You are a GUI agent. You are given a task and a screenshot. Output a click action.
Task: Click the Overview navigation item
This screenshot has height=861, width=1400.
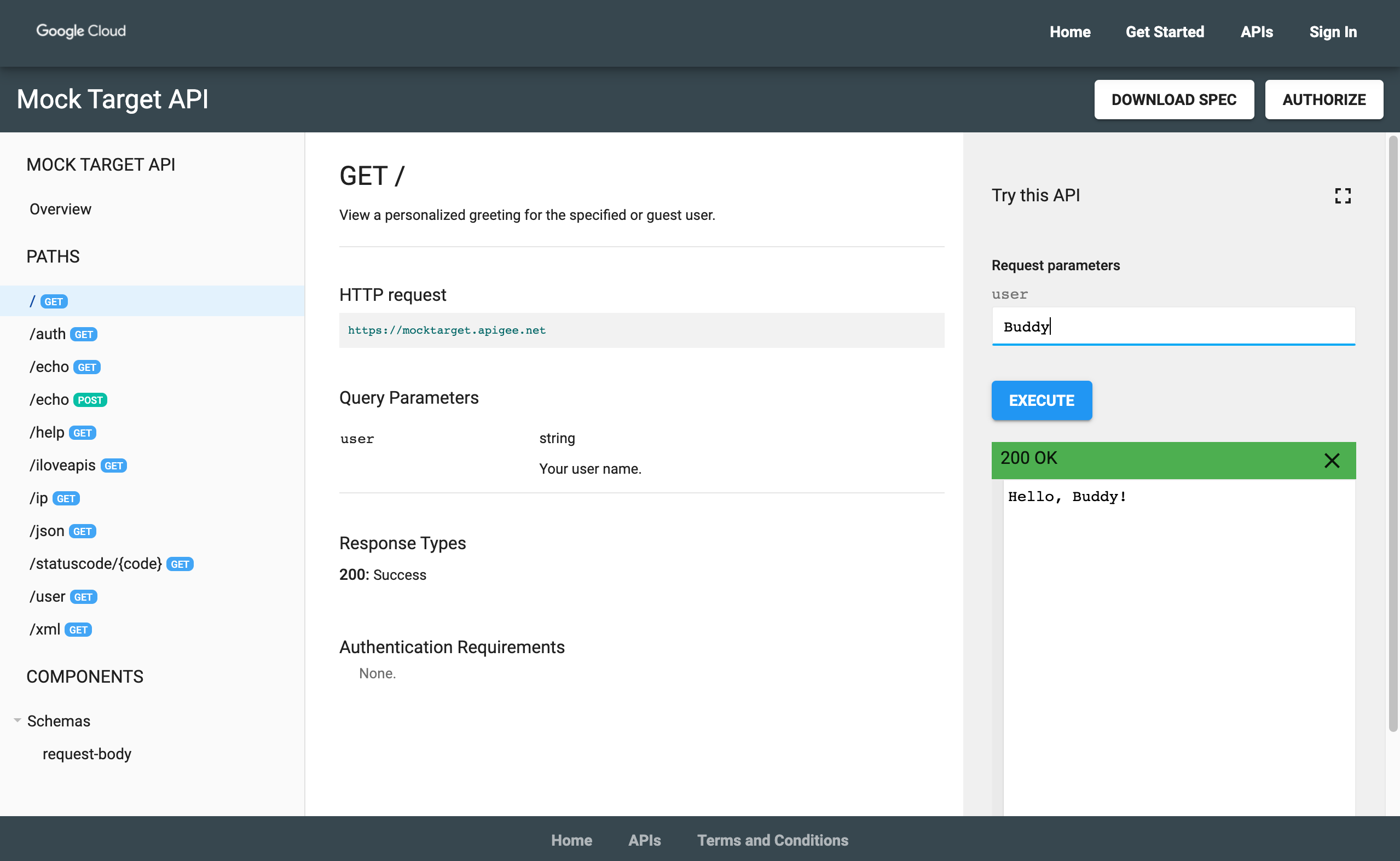pos(60,208)
